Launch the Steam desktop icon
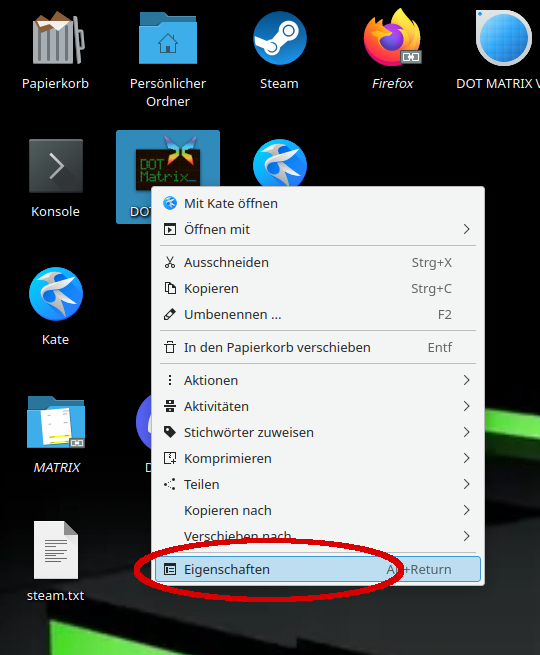This screenshot has height=655, width=540. [x=279, y=38]
